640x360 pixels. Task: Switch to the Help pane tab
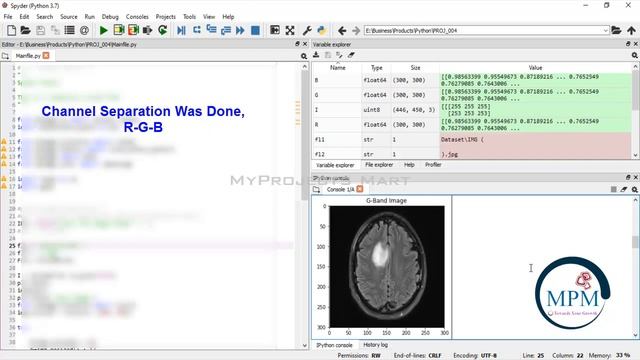click(x=409, y=165)
